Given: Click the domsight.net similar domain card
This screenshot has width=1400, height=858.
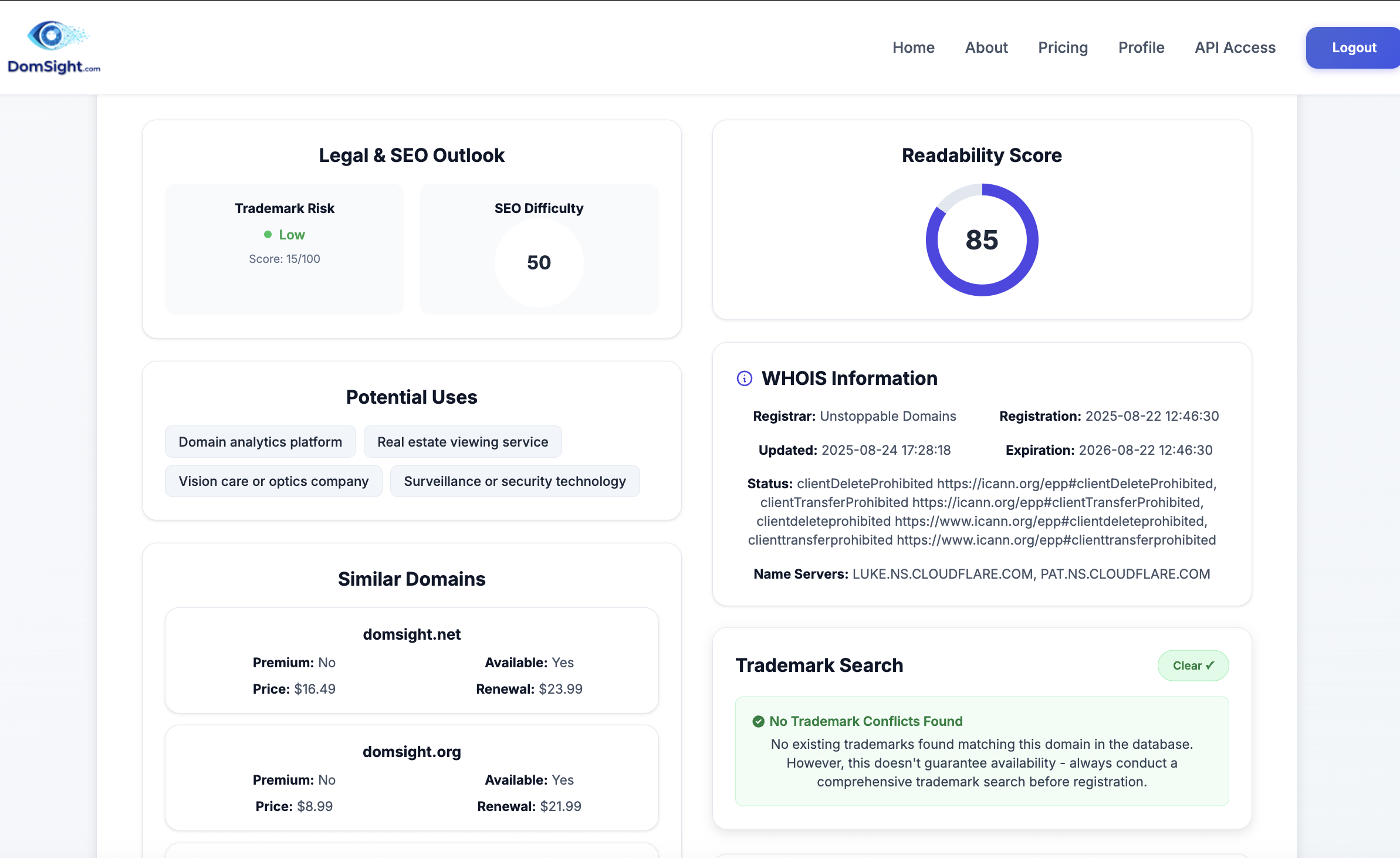Looking at the screenshot, I should [x=411, y=661].
